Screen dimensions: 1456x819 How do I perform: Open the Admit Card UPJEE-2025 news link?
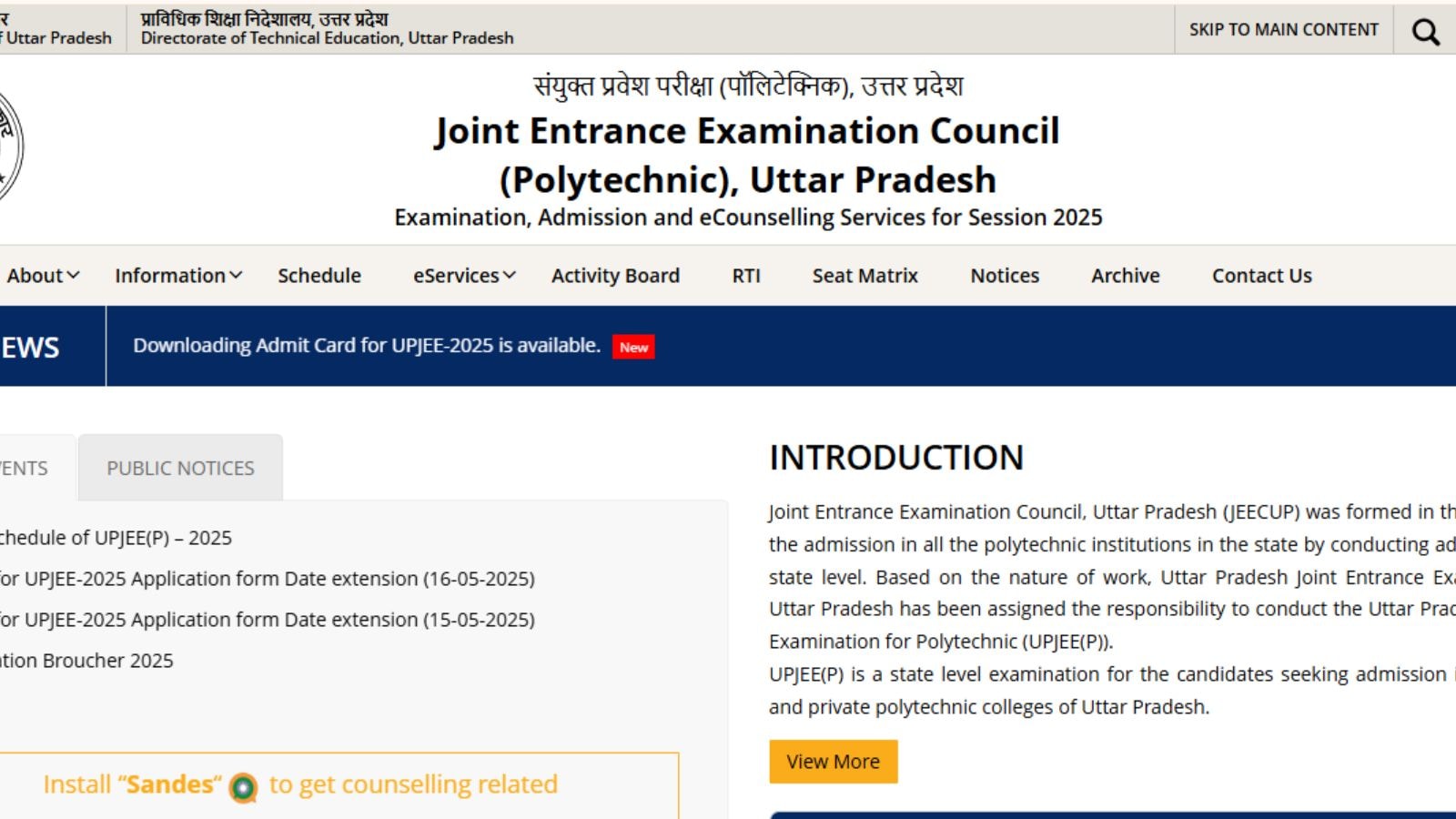pos(367,346)
